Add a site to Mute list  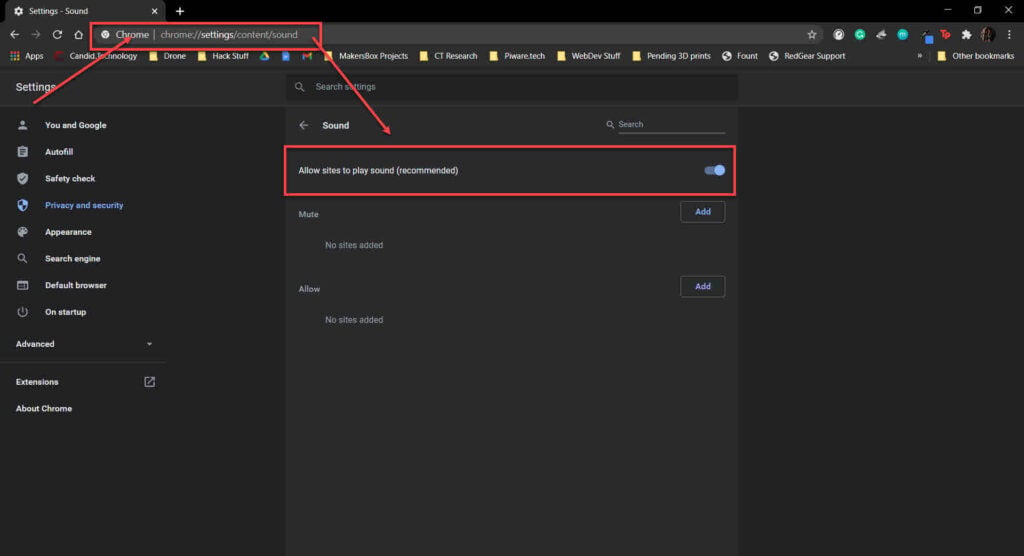pos(703,212)
